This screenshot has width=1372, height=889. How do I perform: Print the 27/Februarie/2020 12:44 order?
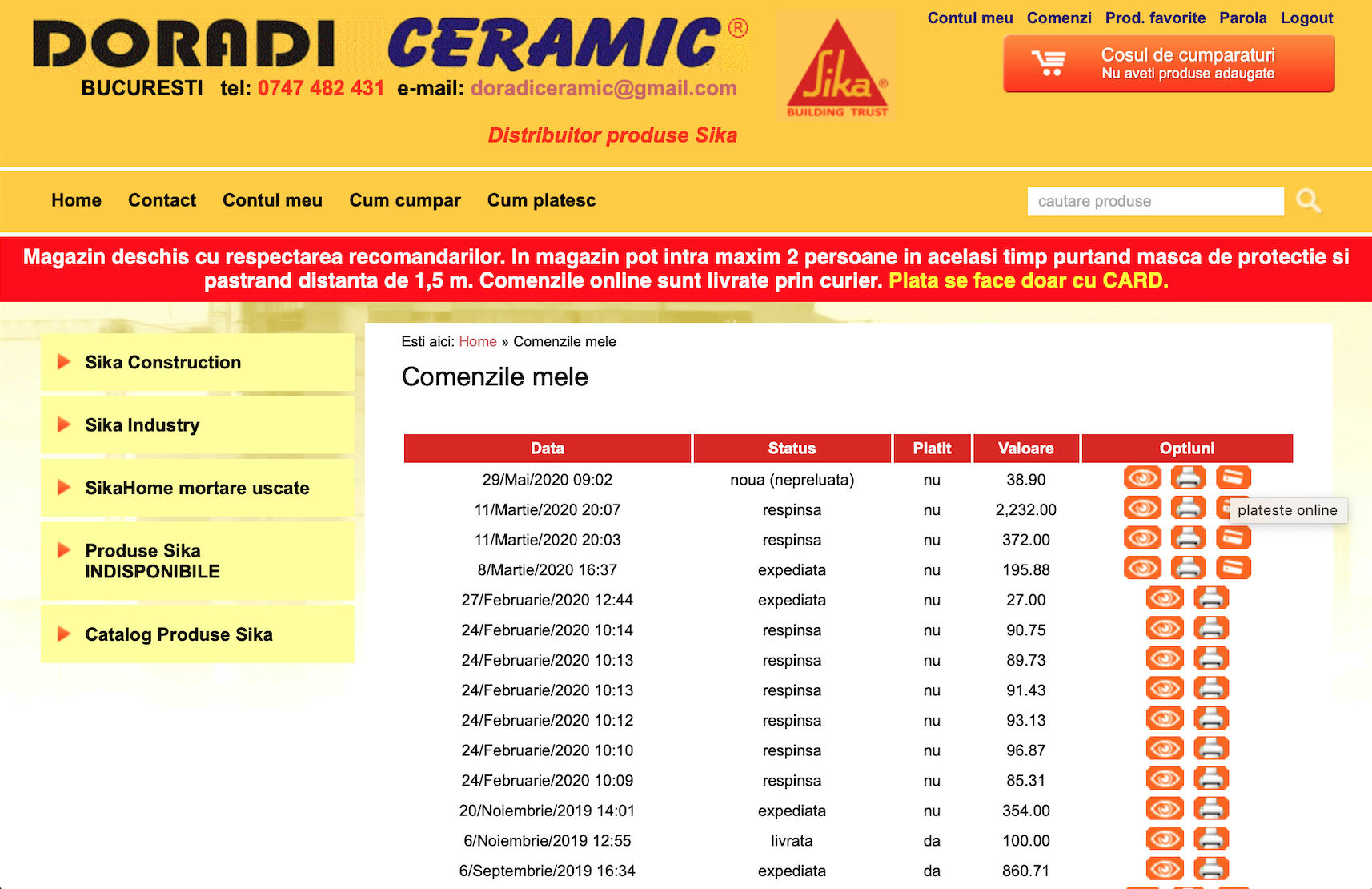1211,598
